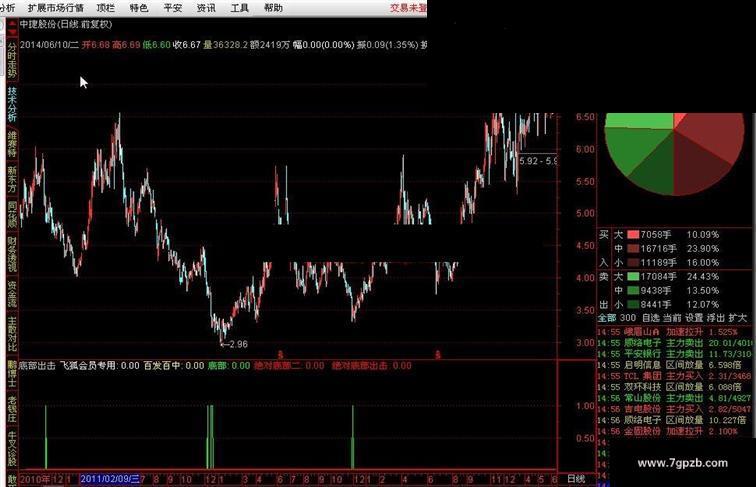Click the 吉电股份 主力买入 alert row
Image resolution: width=756 pixels, height=487 pixels.
675,409
